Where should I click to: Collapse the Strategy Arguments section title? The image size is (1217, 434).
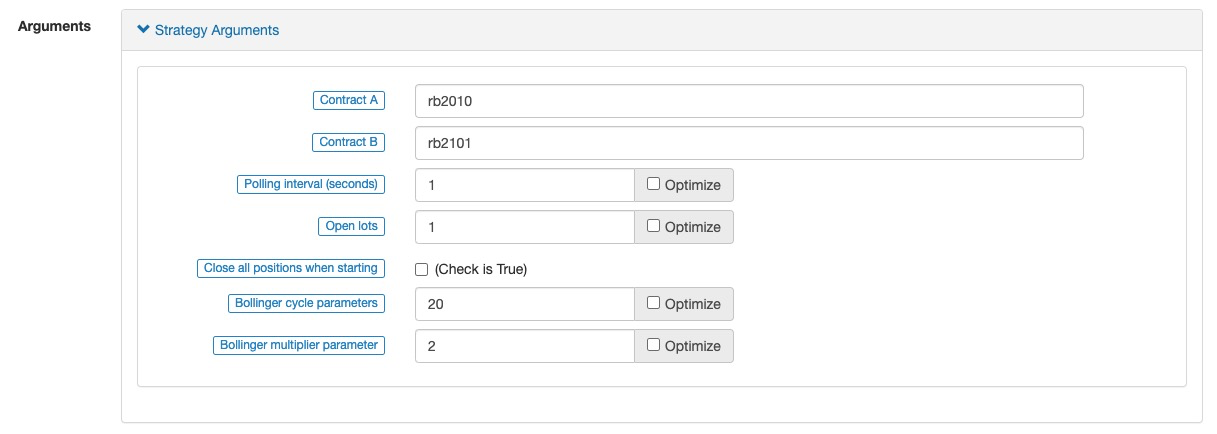216,31
